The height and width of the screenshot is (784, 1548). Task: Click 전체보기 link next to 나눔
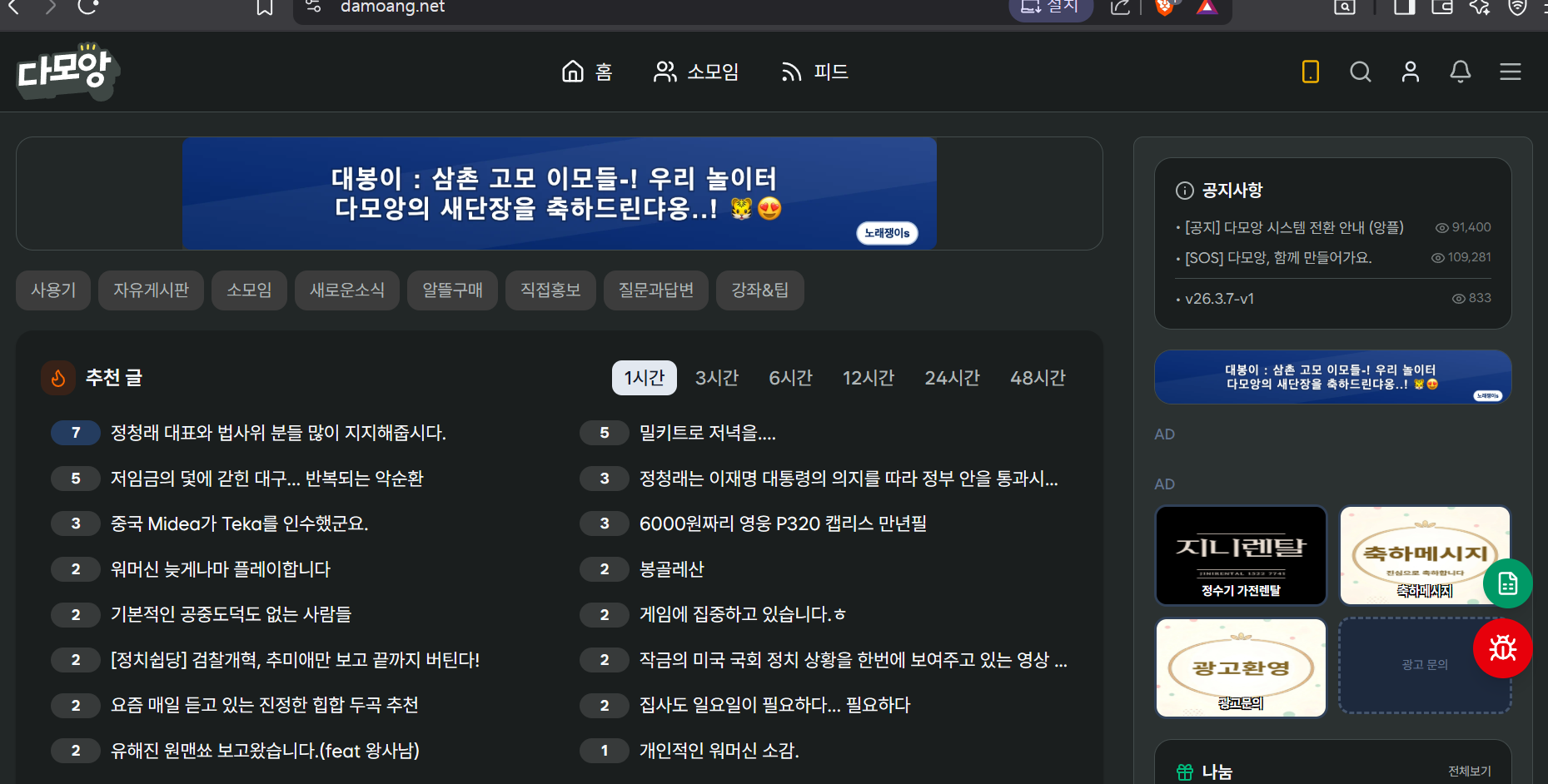tap(1470, 772)
